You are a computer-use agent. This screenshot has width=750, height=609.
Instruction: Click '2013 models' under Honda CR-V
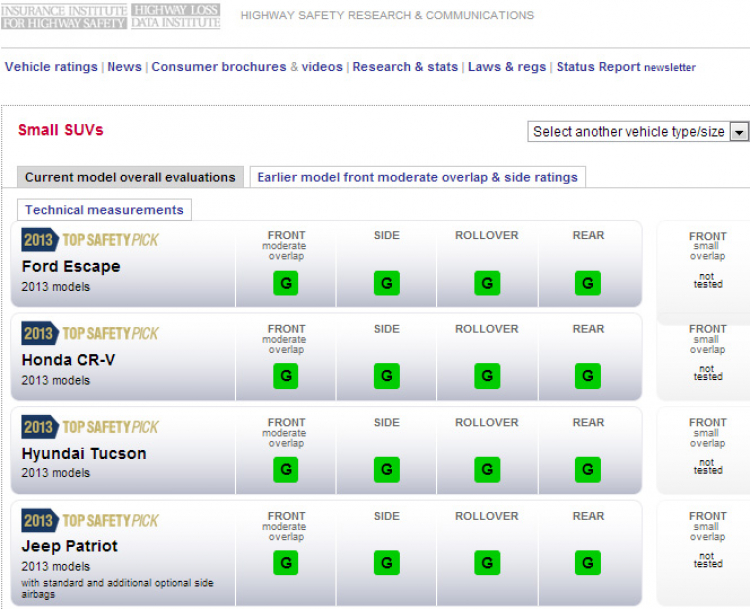tap(55, 380)
